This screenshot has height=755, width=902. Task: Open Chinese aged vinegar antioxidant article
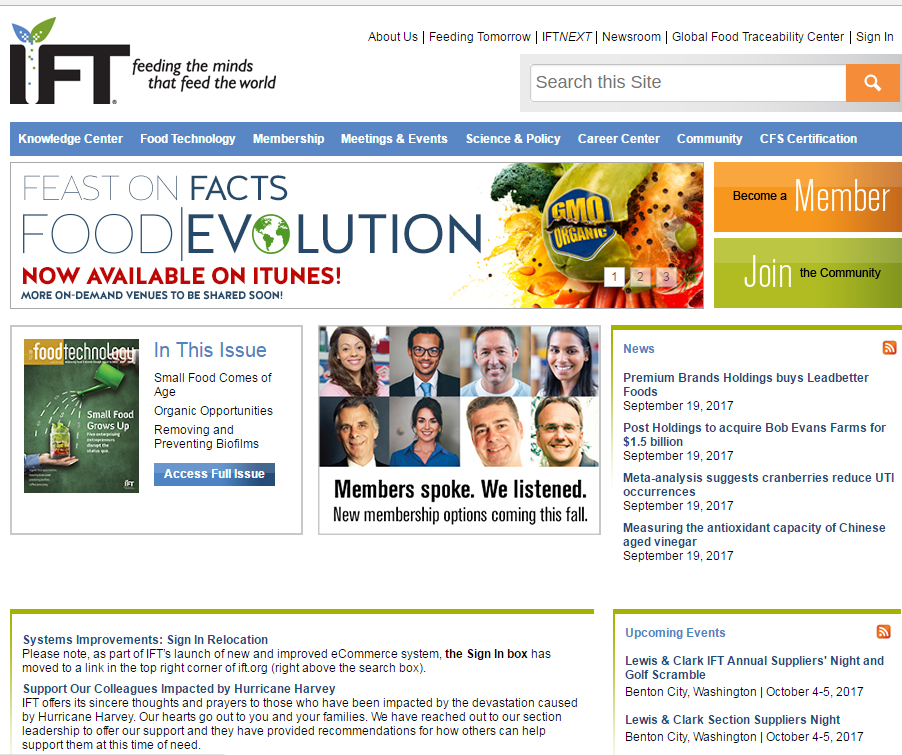[x=754, y=535]
